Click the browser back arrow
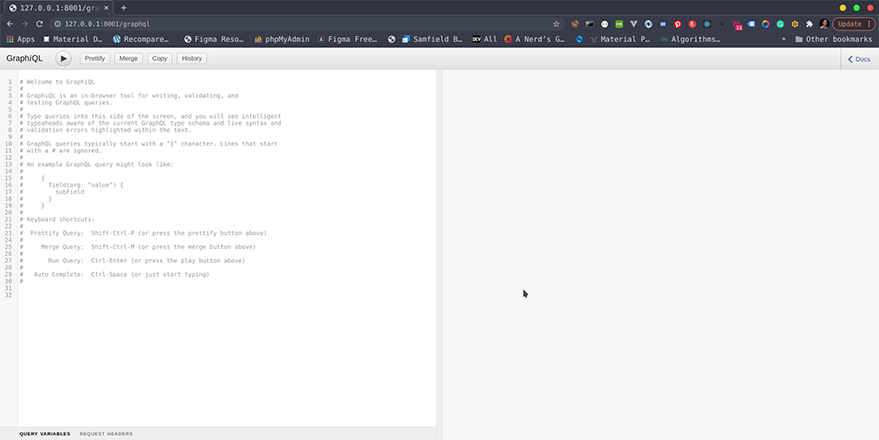 tap(10, 24)
